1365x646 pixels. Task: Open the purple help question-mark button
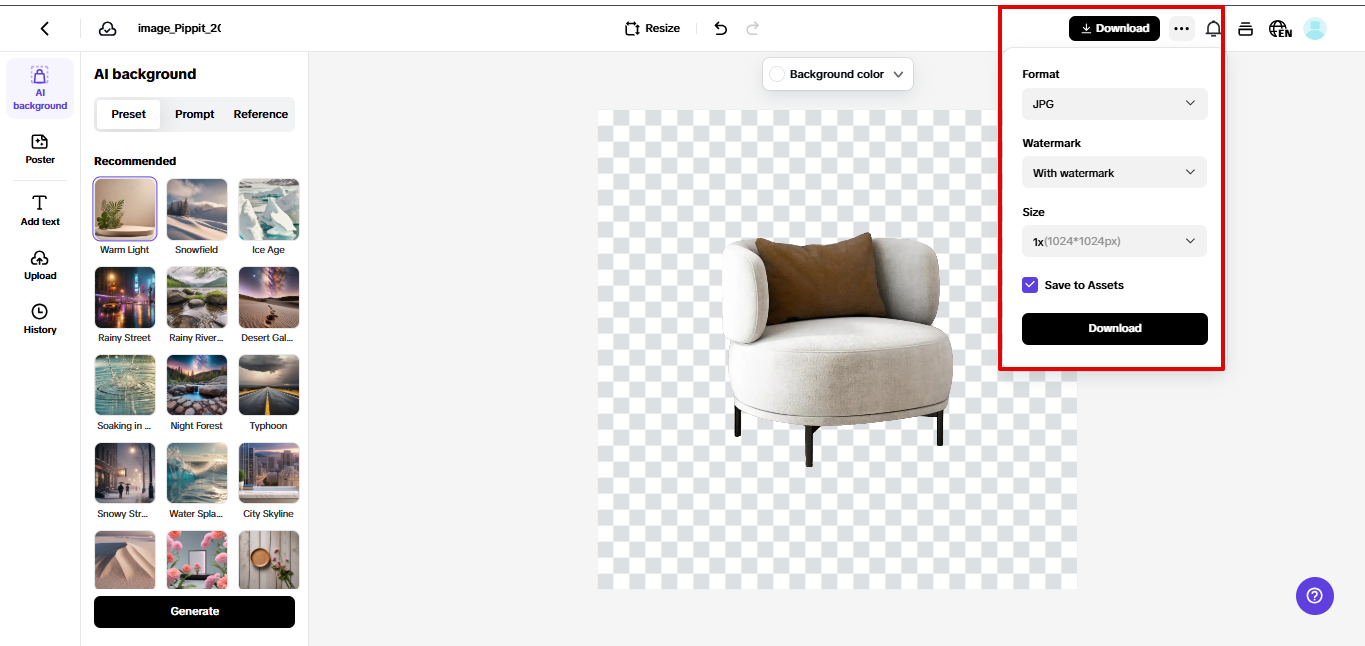click(1314, 596)
